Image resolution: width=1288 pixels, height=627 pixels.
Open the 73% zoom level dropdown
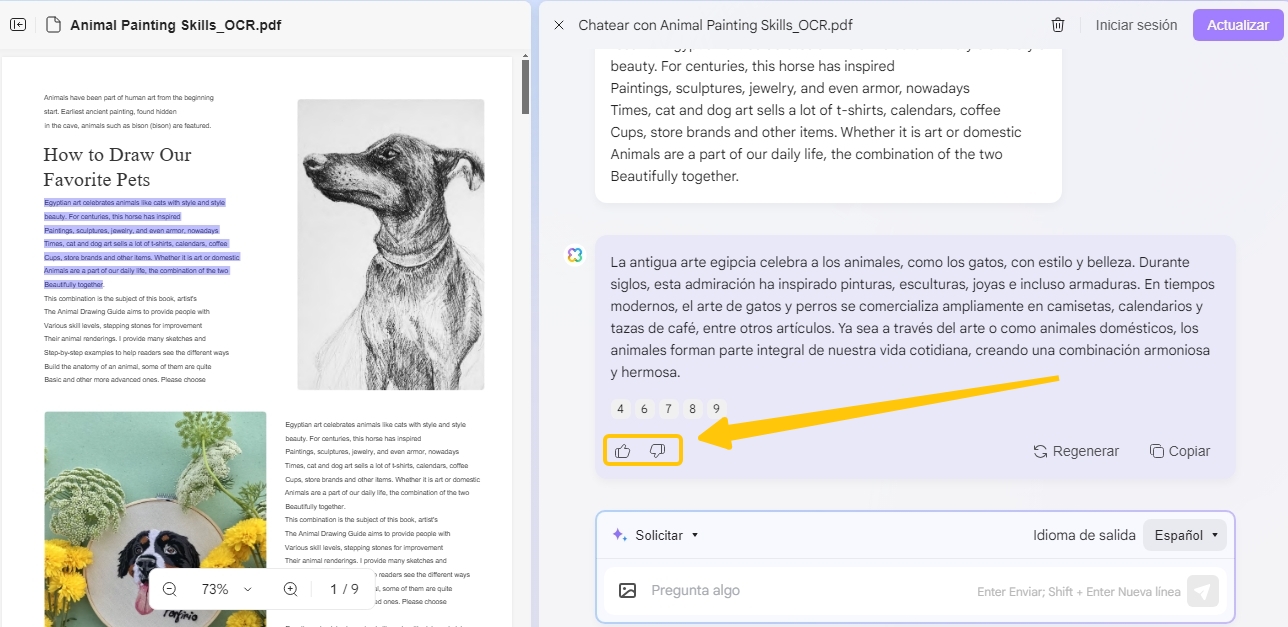tap(227, 589)
